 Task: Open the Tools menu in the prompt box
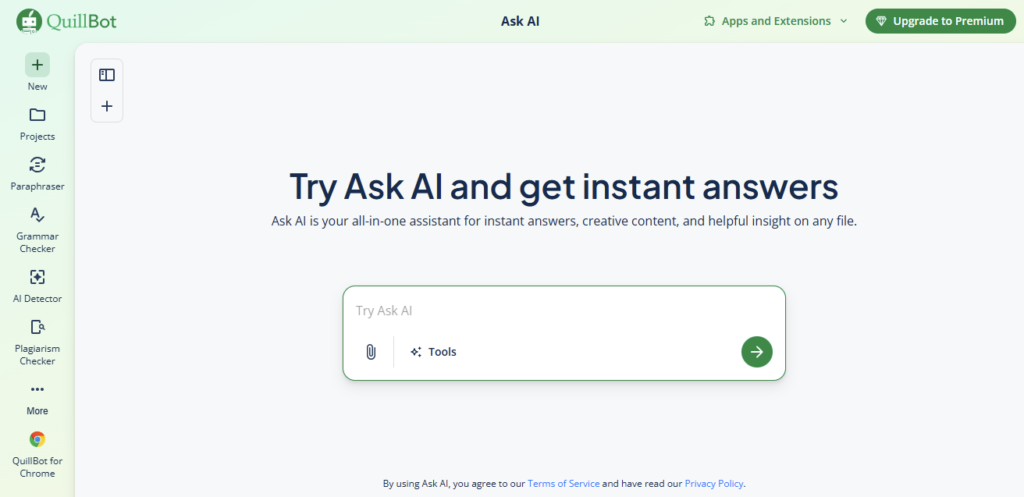(x=433, y=352)
